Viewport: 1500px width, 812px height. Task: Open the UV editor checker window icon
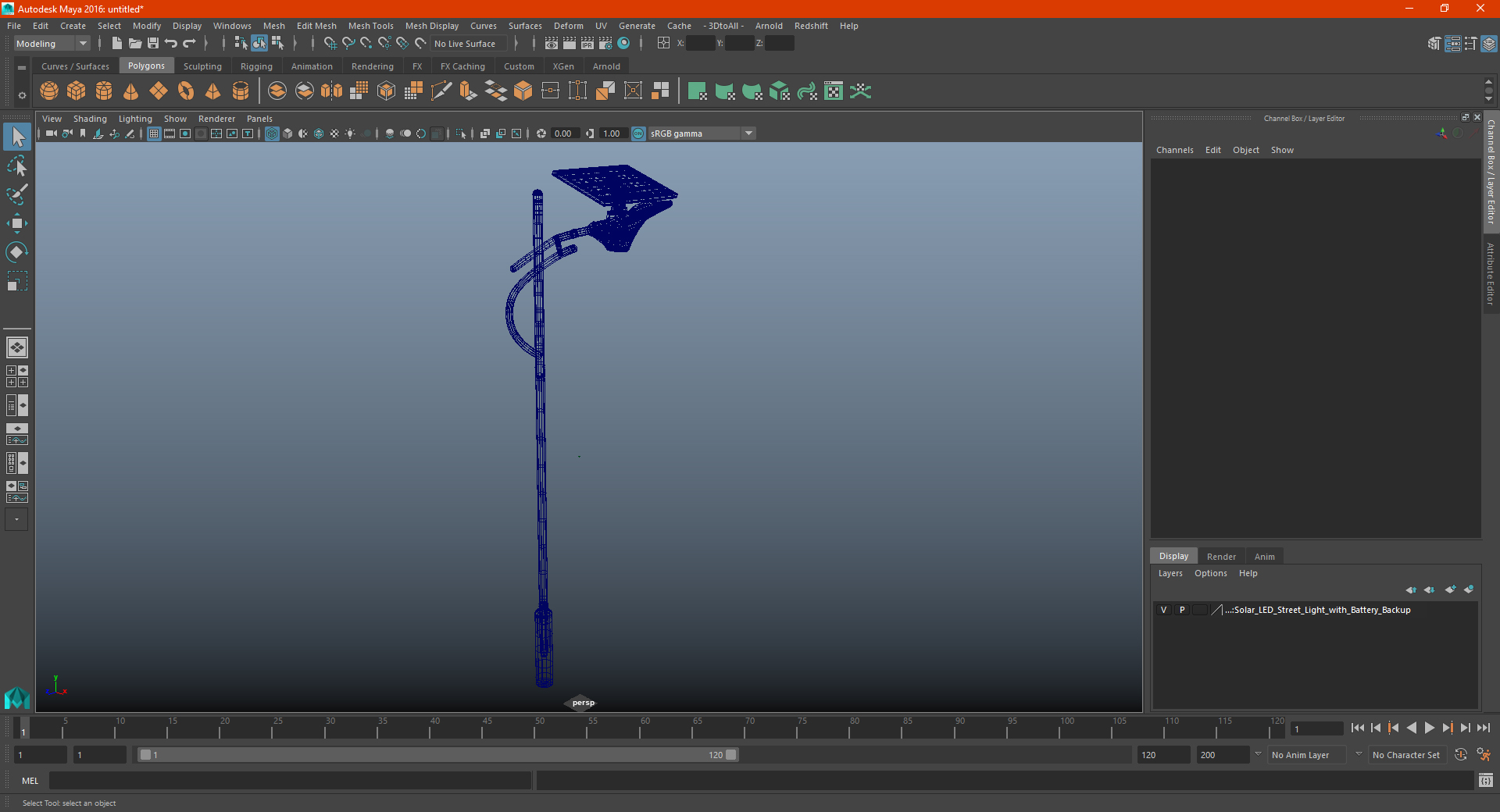coord(834,91)
